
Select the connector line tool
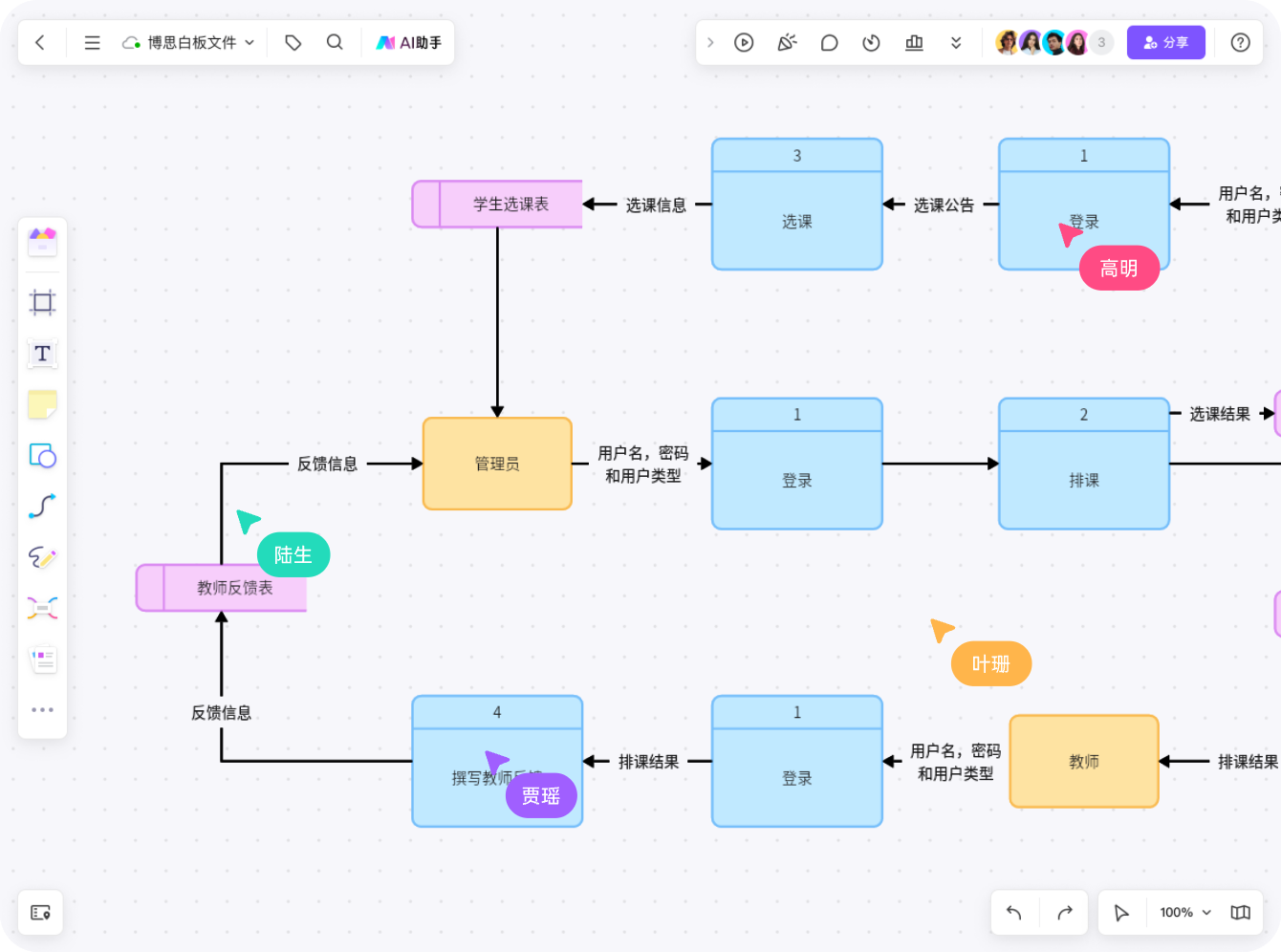(x=42, y=506)
